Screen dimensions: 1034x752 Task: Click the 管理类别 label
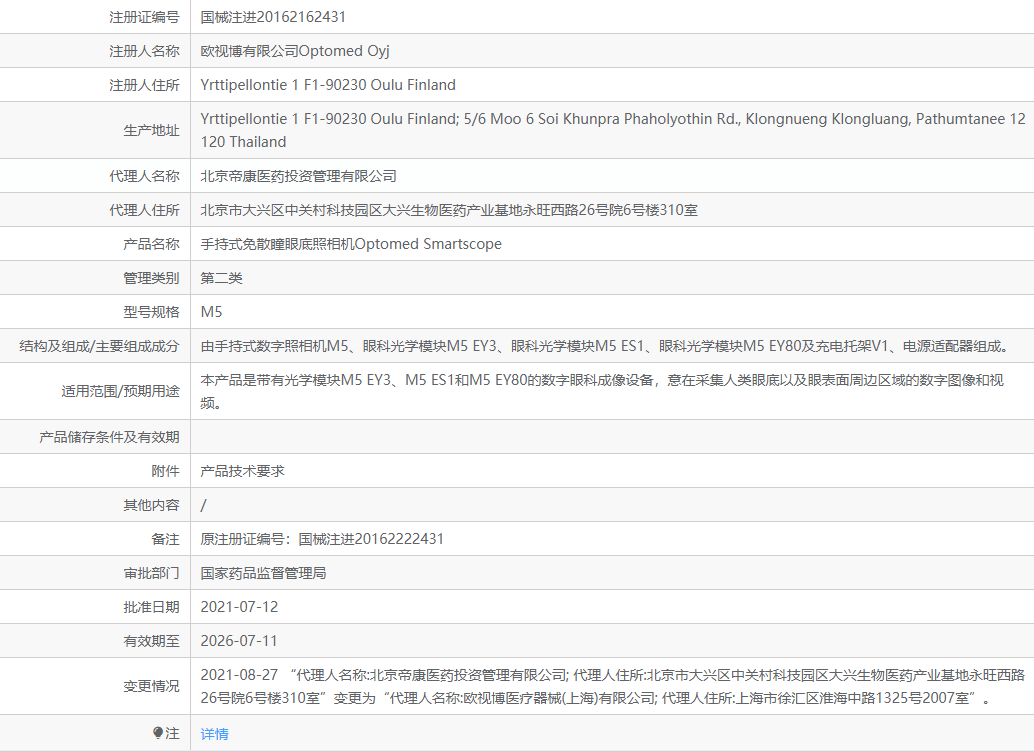(151, 278)
